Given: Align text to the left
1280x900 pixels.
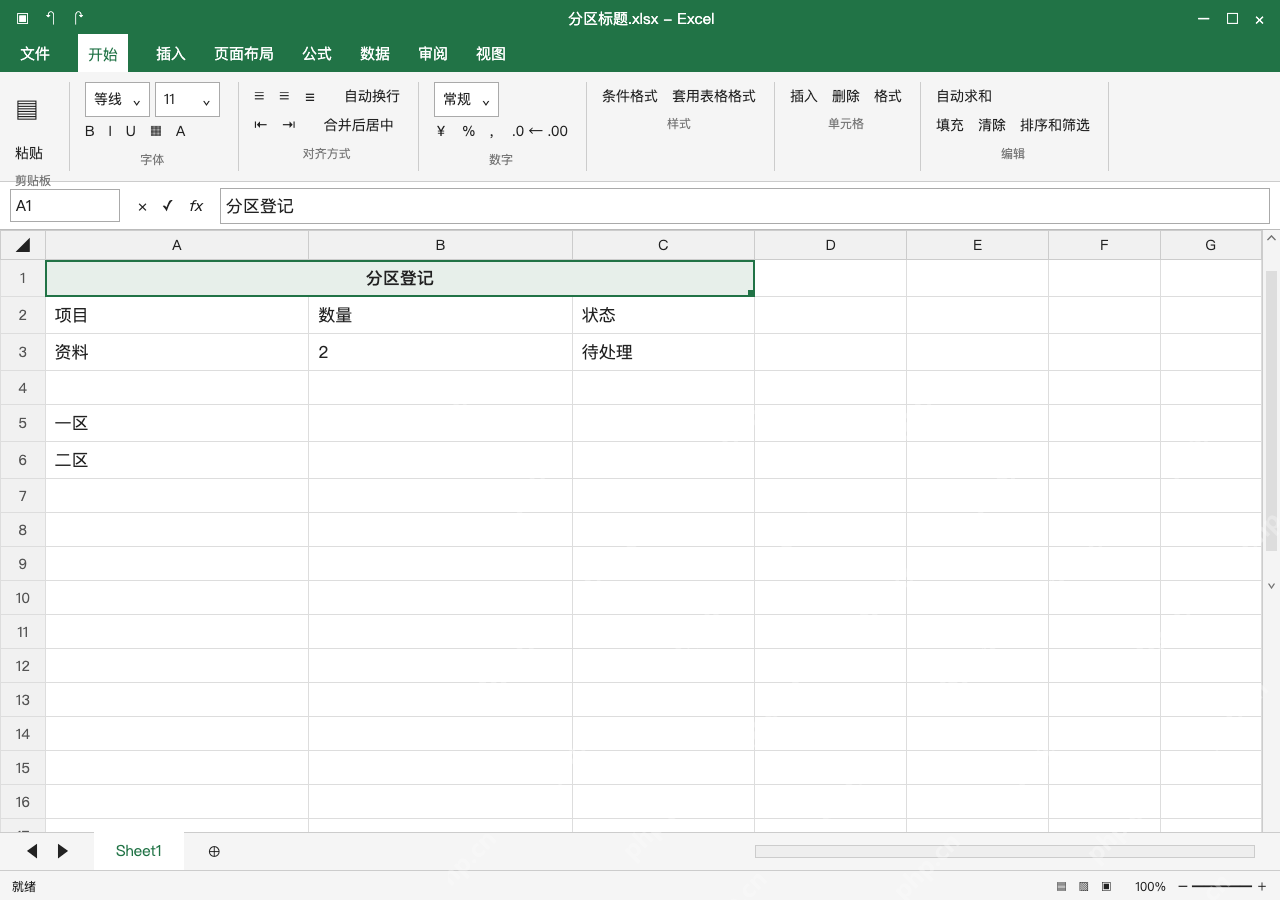Looking at the screenshot, I should pos(259,96).
